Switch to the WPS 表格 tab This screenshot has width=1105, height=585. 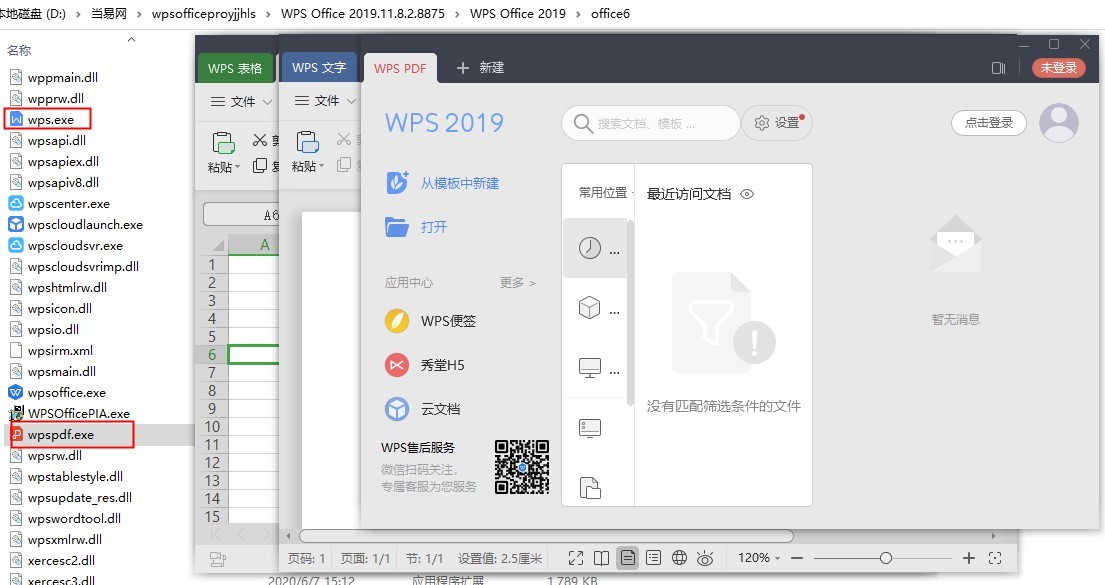(235, 68)
